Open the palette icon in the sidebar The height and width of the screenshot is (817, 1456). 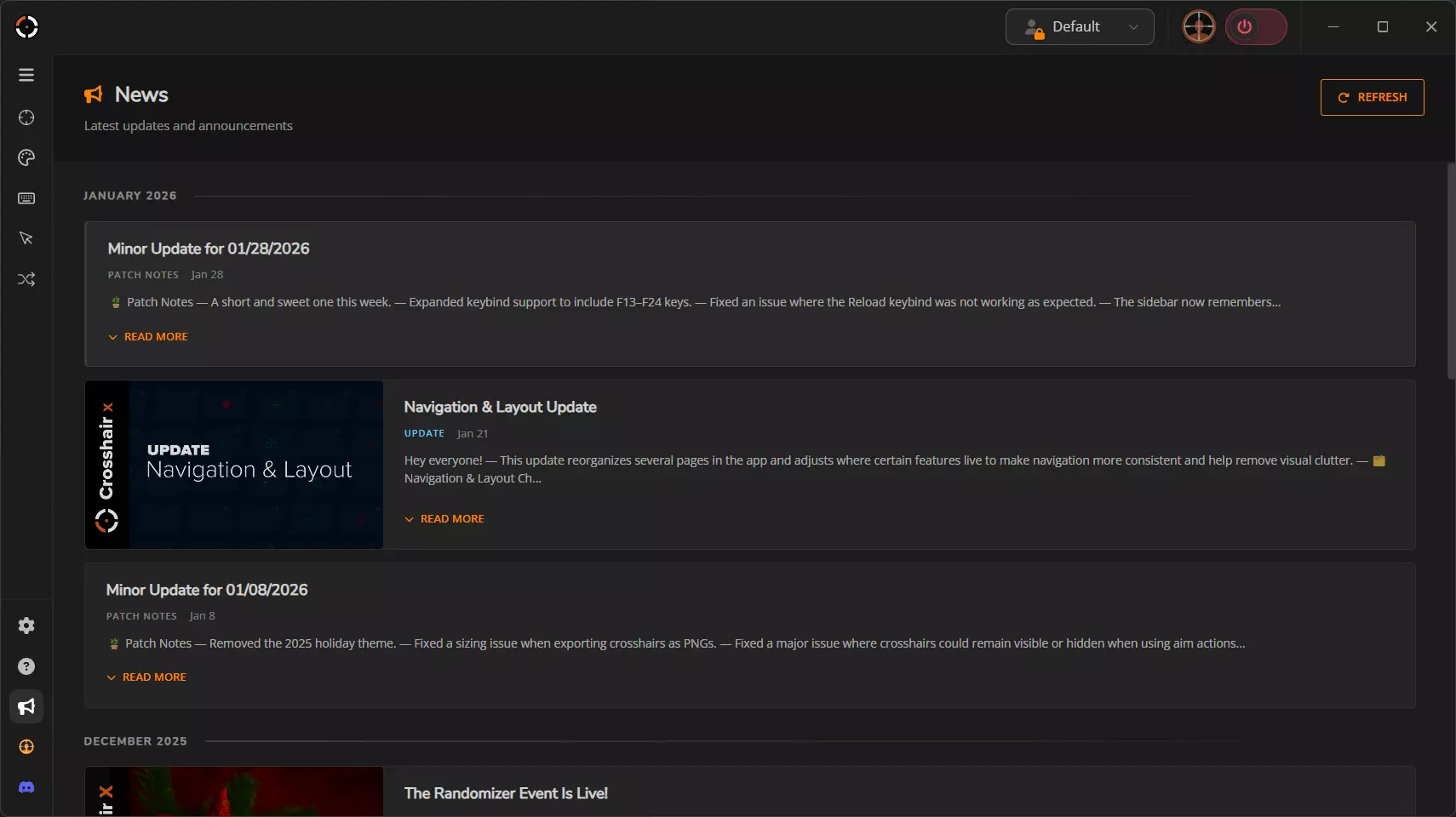(x=26, y=157)
